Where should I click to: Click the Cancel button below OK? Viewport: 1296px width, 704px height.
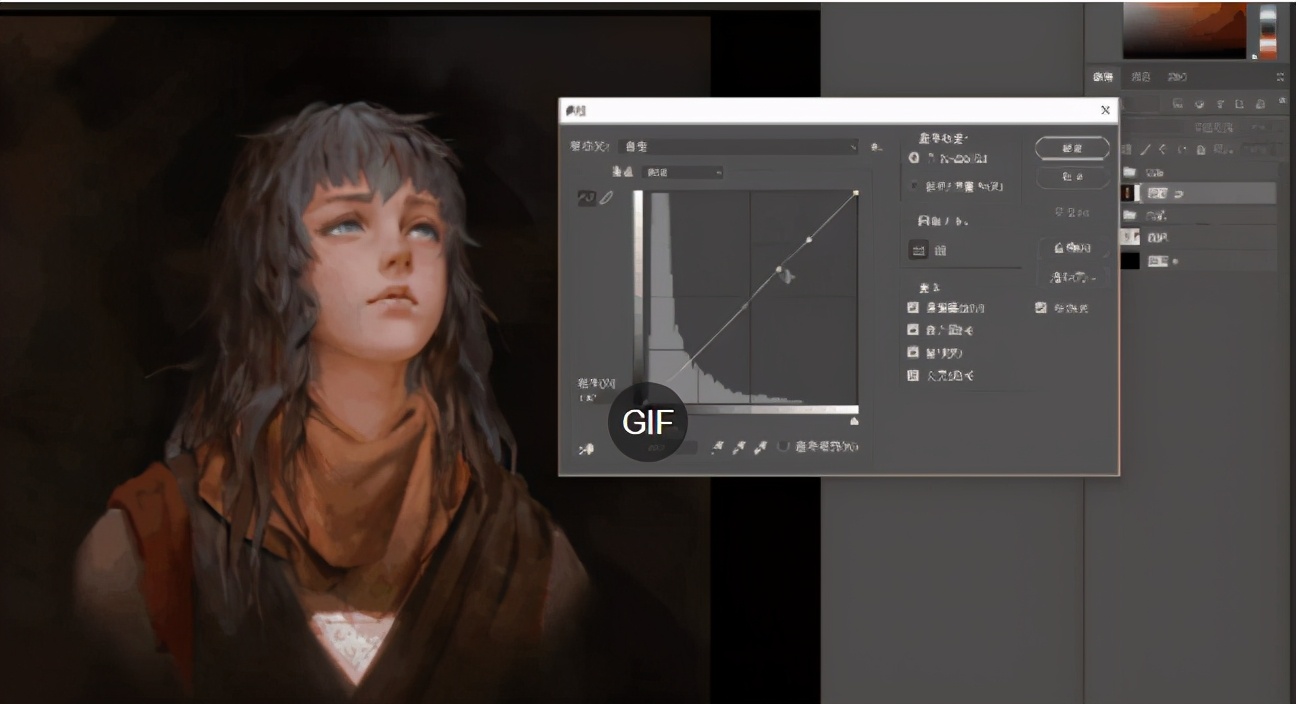1072,177
